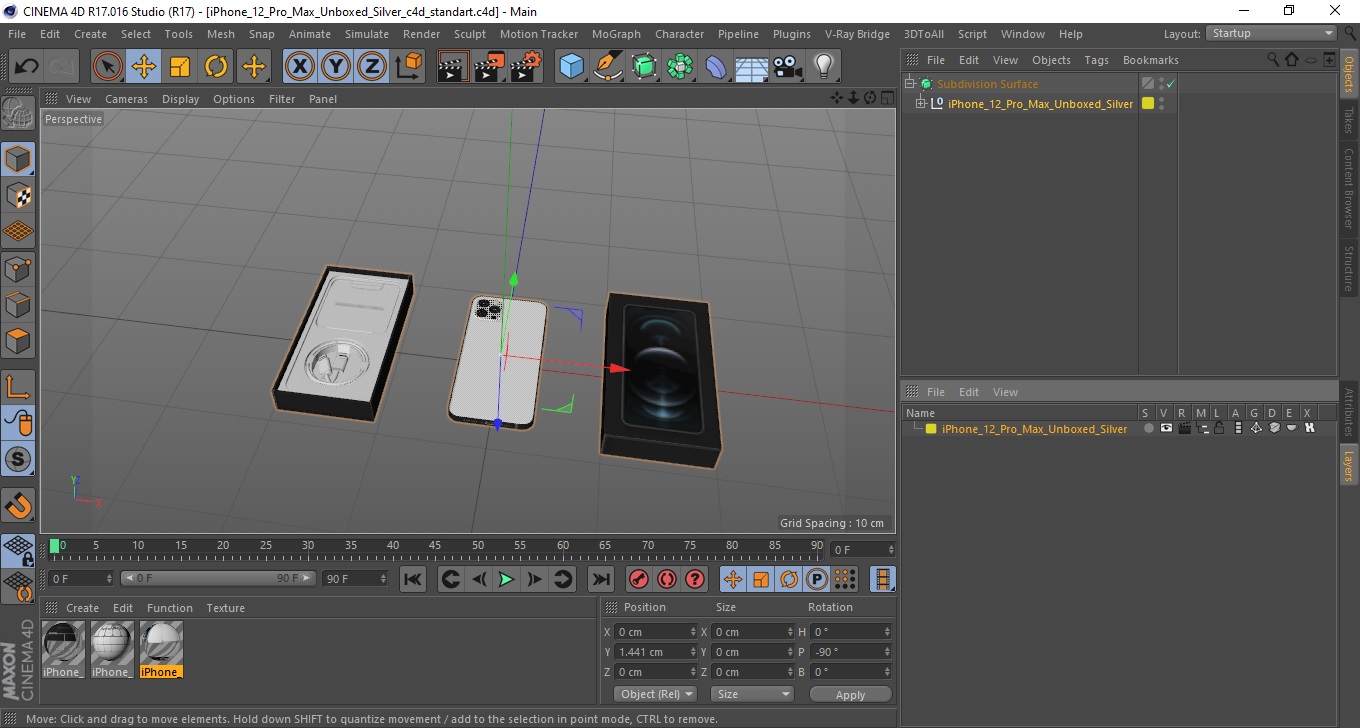This screenshot has width=1360, height=728.
Task: Toggle layer Render clapper icon
Action: (x=1184, y=429)
